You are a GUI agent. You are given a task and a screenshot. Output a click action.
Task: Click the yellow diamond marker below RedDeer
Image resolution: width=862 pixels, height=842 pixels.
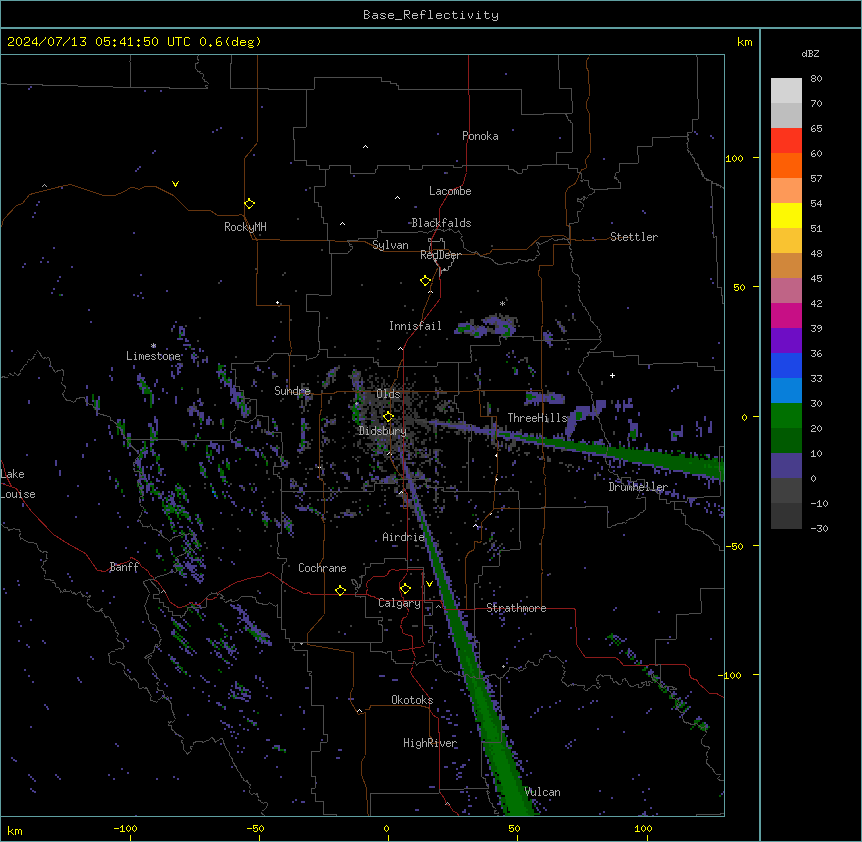pyautogui.click(x=425, y=281)
